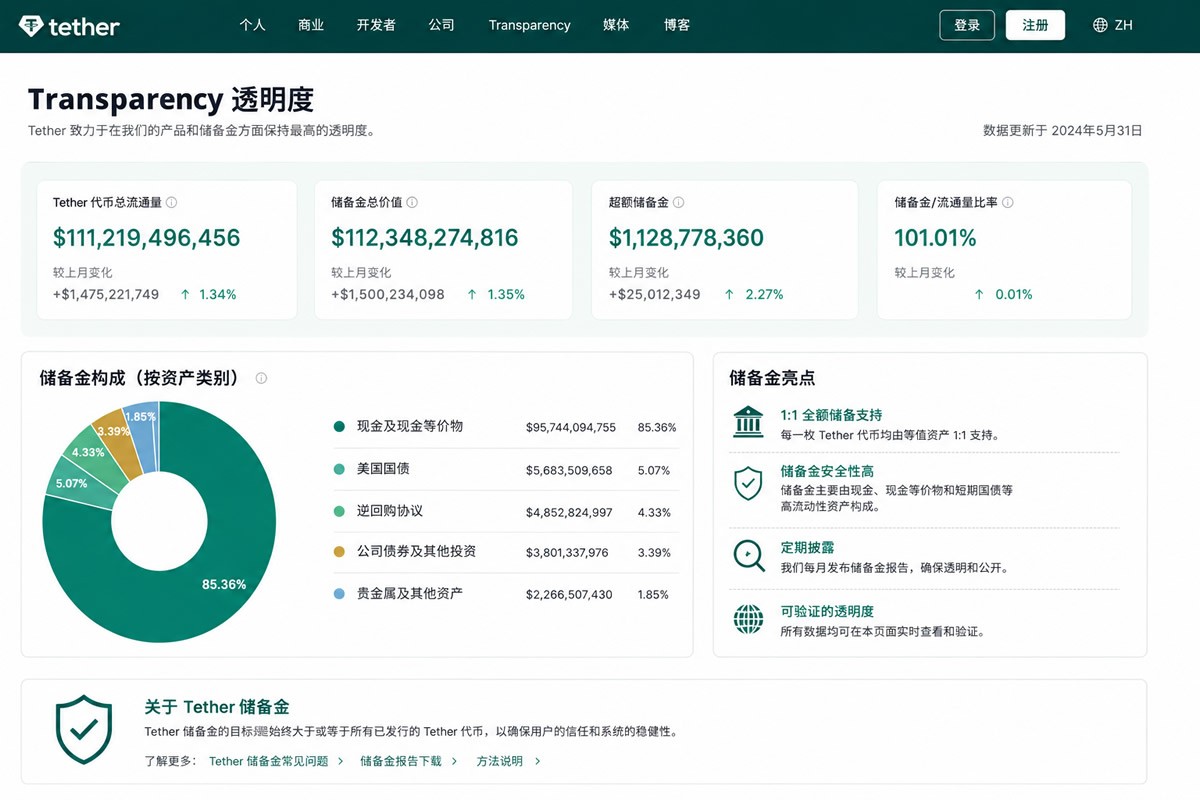Click info icon next to 超额储备金
The image size is (1200, 800).
tap(678, 202)
